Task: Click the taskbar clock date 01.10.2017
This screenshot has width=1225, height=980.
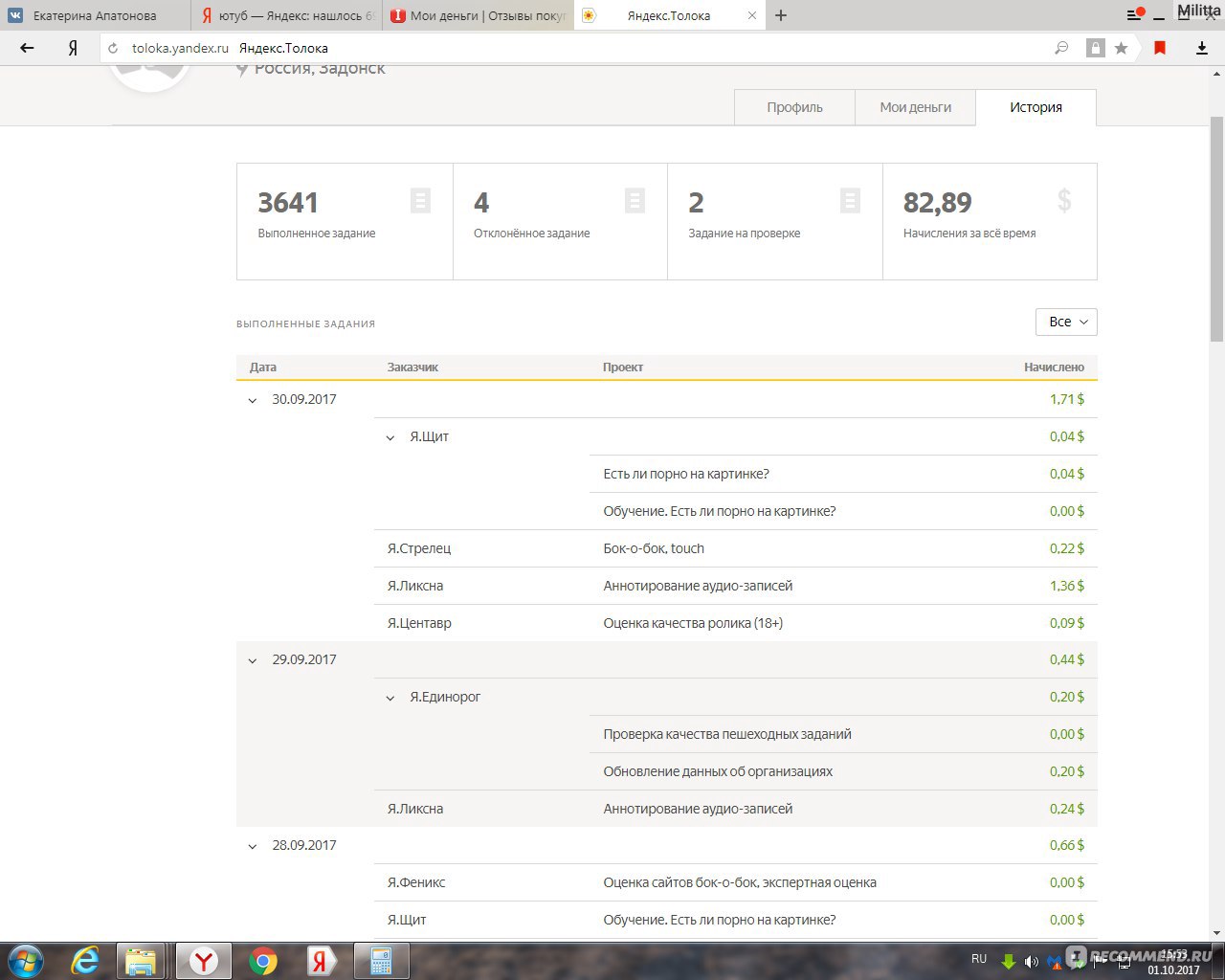Action: click(1173, 969)
